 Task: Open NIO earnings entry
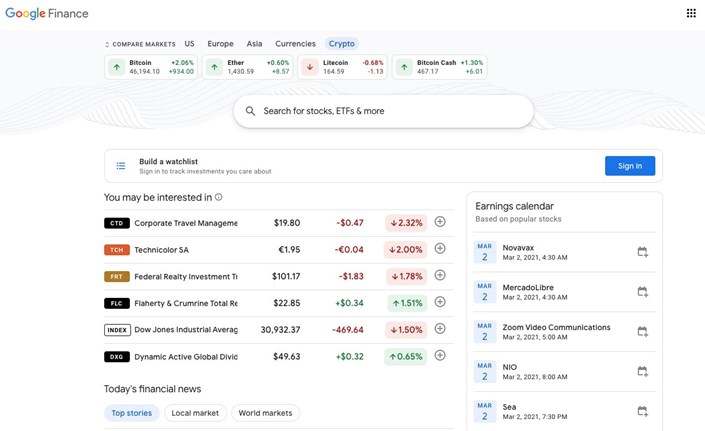(564, 371)
